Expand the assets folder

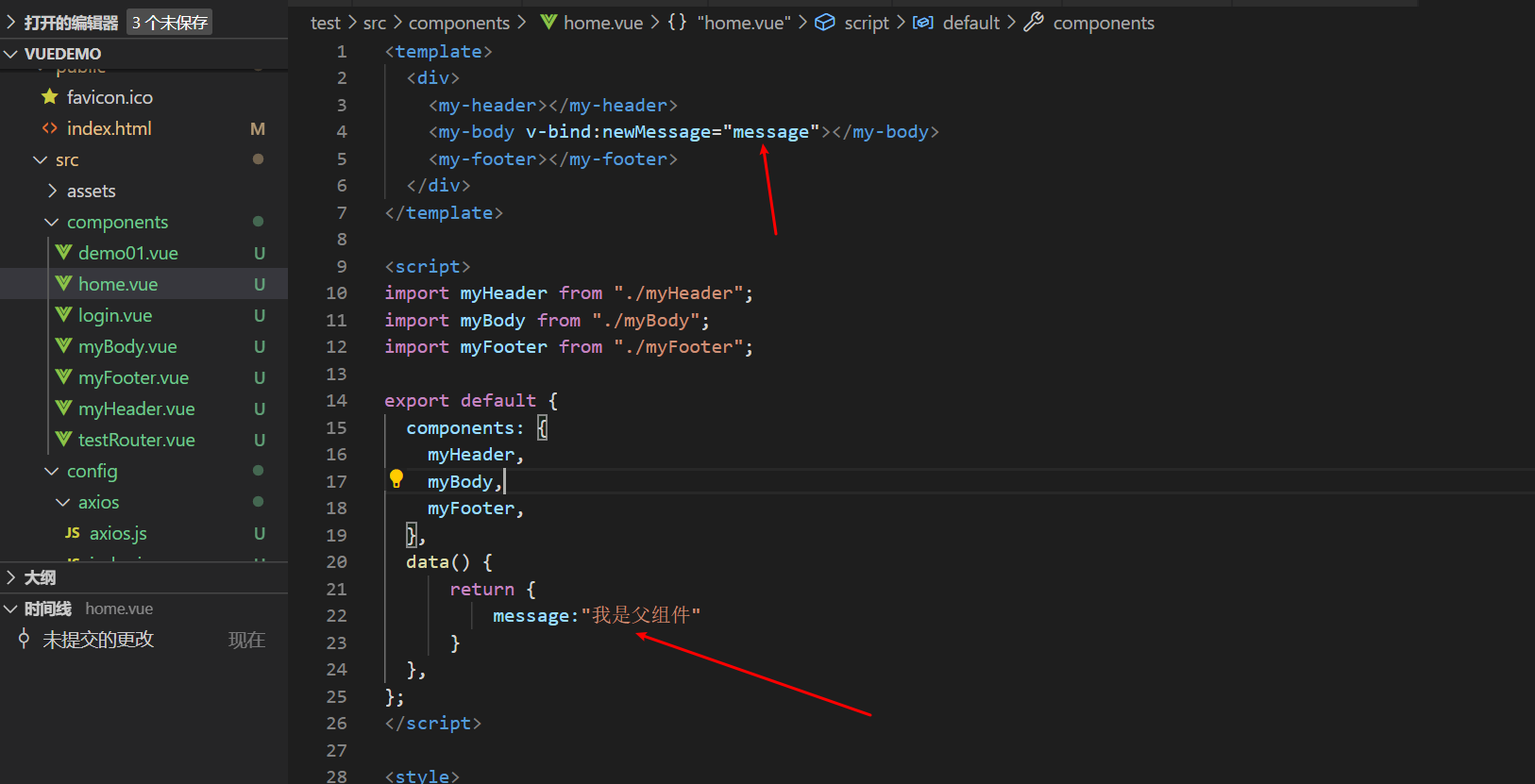pos(52,191)
